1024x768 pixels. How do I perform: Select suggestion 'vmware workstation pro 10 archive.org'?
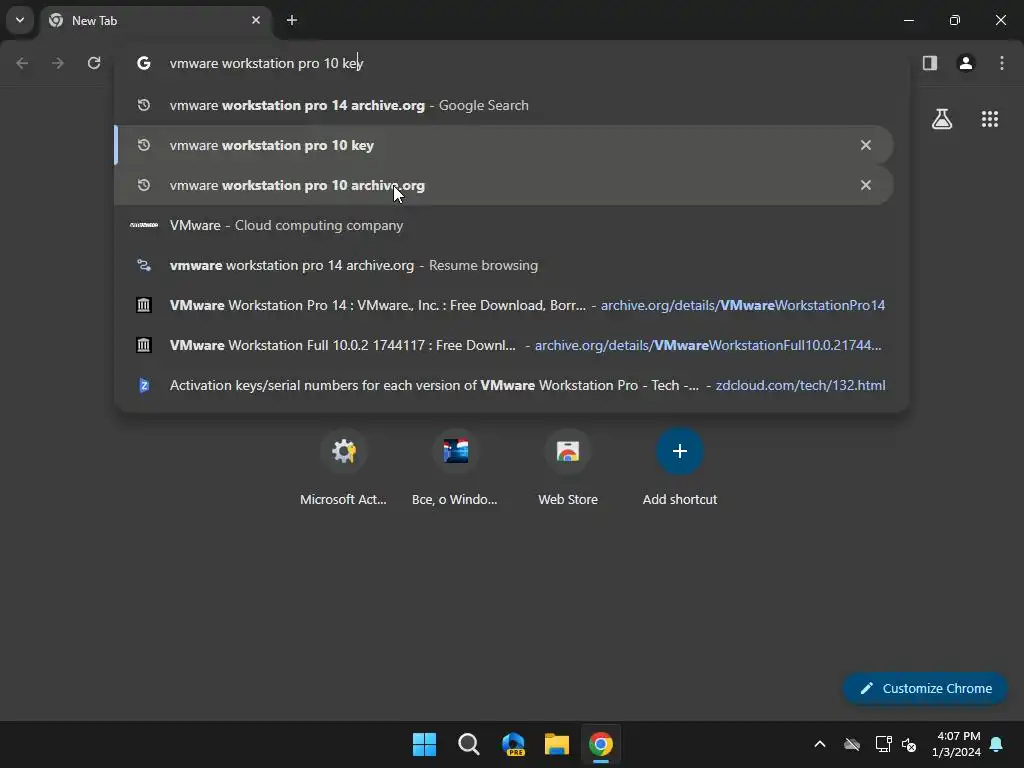[x=504, y=185]
